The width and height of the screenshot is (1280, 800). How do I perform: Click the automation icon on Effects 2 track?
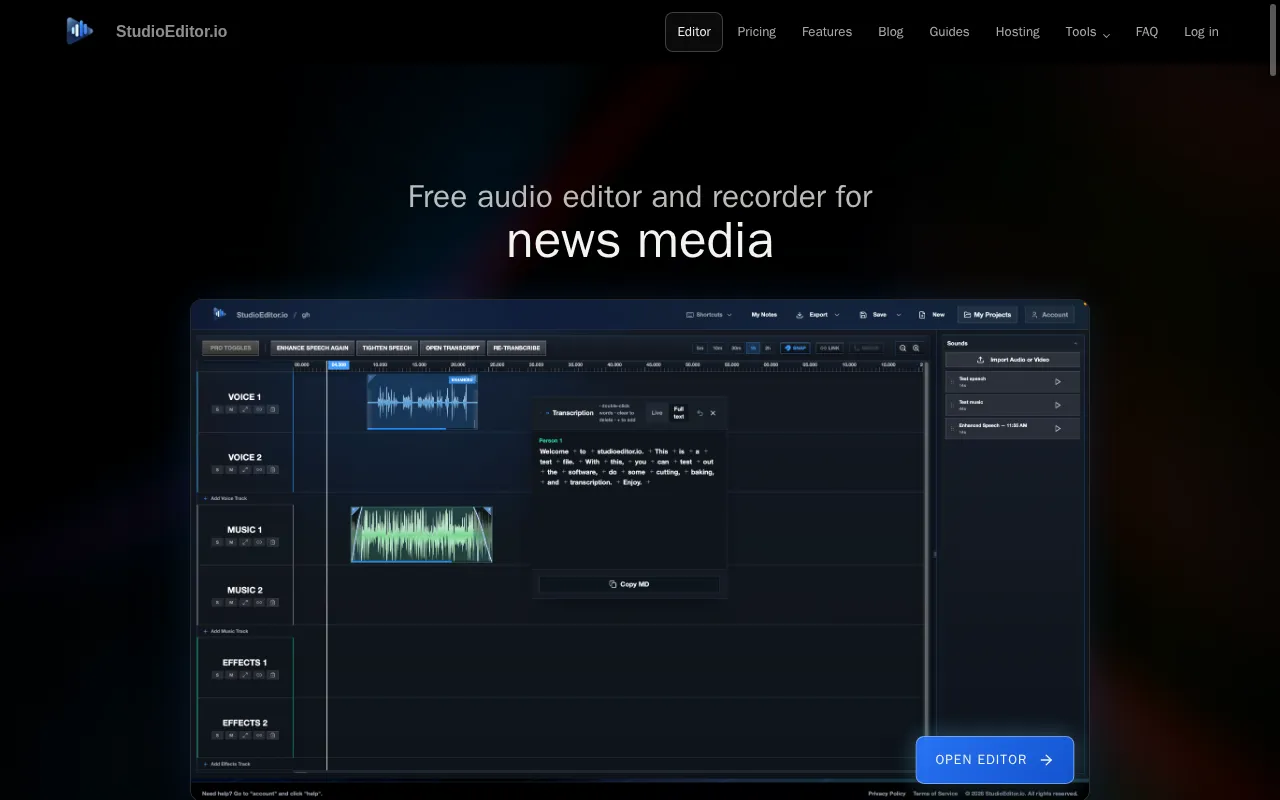point(245,735)
